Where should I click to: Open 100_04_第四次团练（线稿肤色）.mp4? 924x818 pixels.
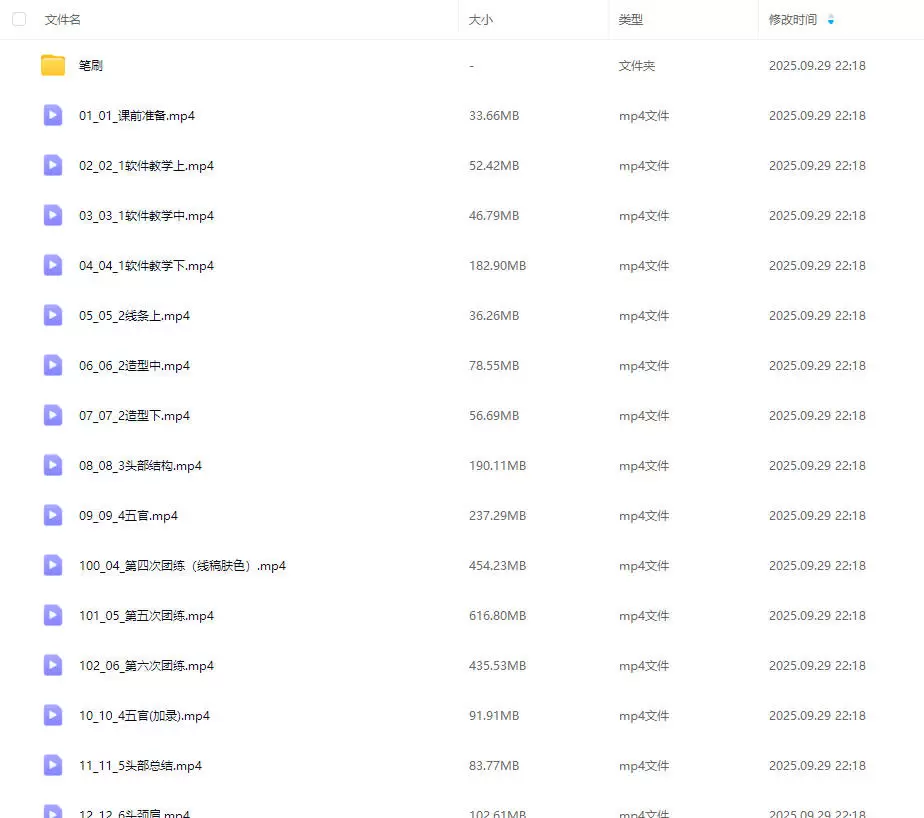coord(182,566)
